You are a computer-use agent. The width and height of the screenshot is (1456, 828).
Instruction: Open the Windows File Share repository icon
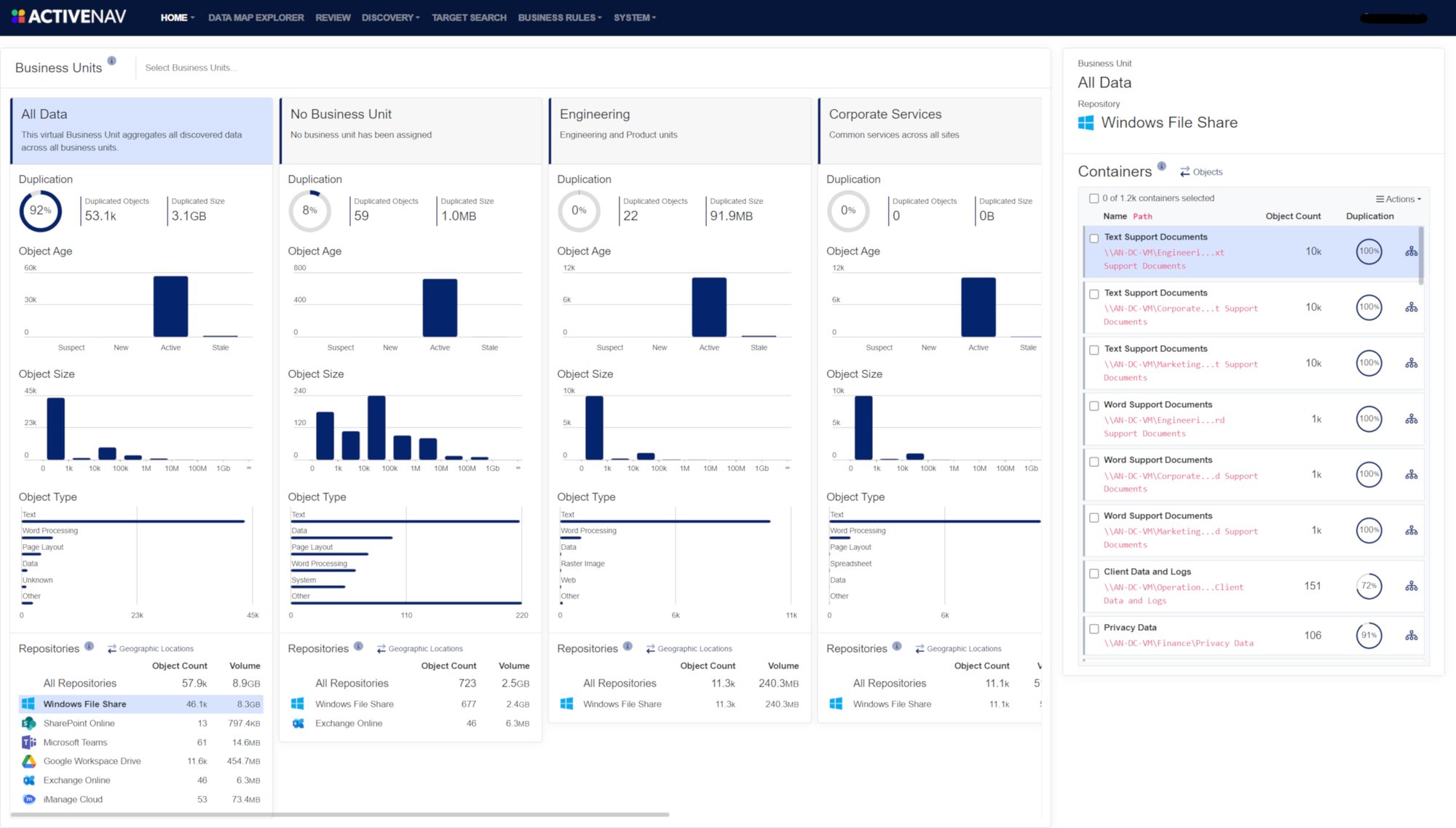click(x=29, y=704)
